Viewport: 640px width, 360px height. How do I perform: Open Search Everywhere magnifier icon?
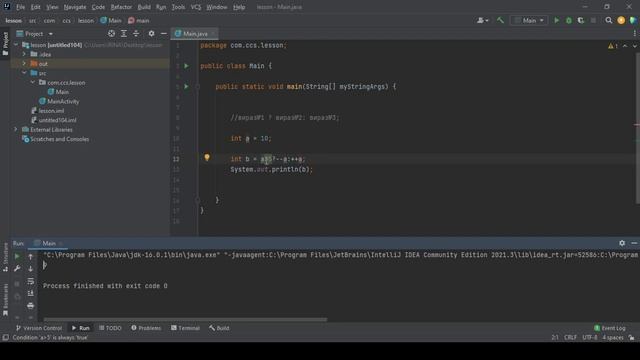[x=609, y=20]
